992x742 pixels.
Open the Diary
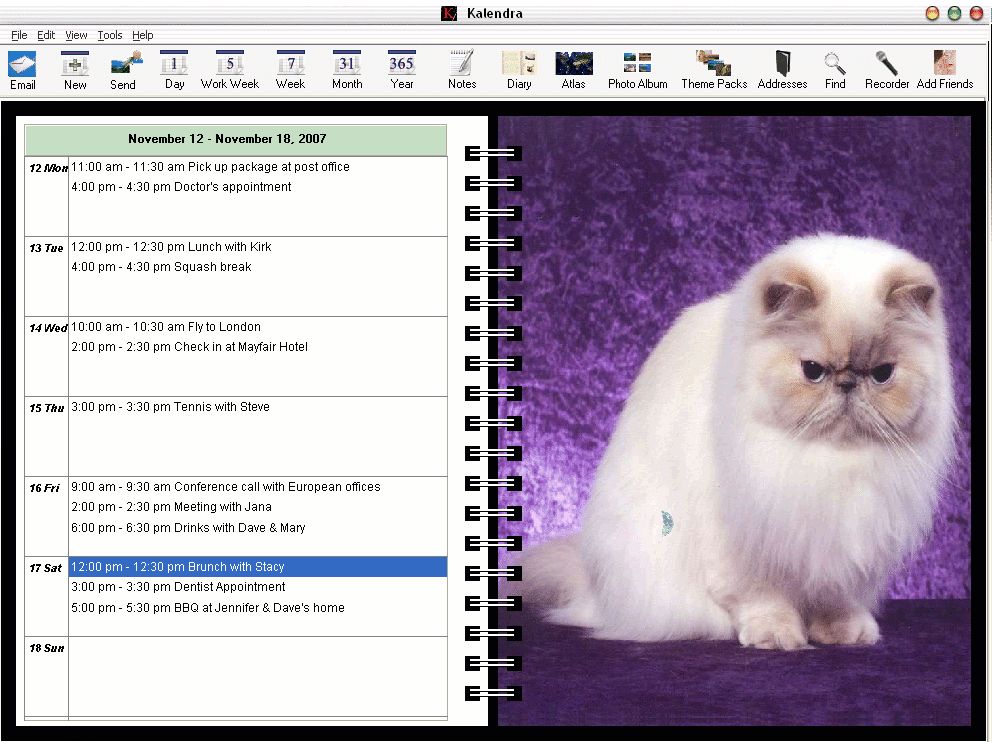pyautogui.click(x=519, y=70)
